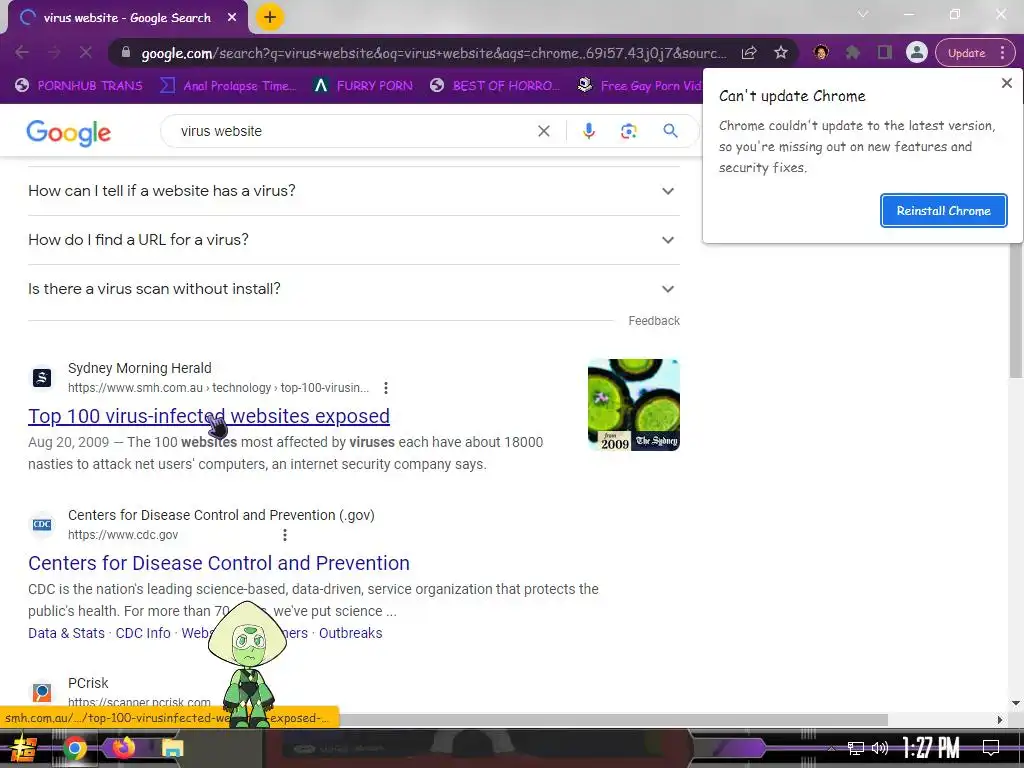The image size is (1024, 768).
Task: Focus the Google search text box
Action: [x=353, y=131]
